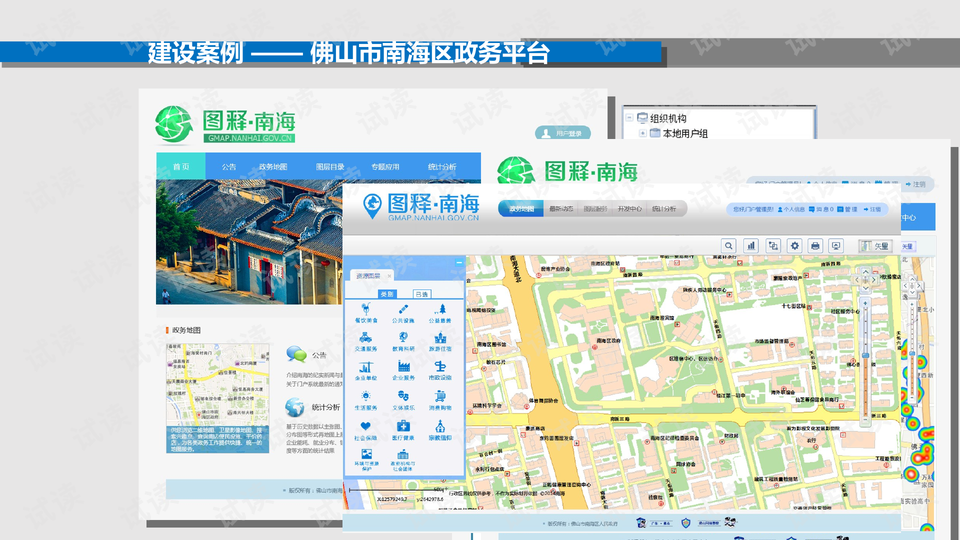
Task: Collapse the 组织机构 tree node
Action: 629,118
